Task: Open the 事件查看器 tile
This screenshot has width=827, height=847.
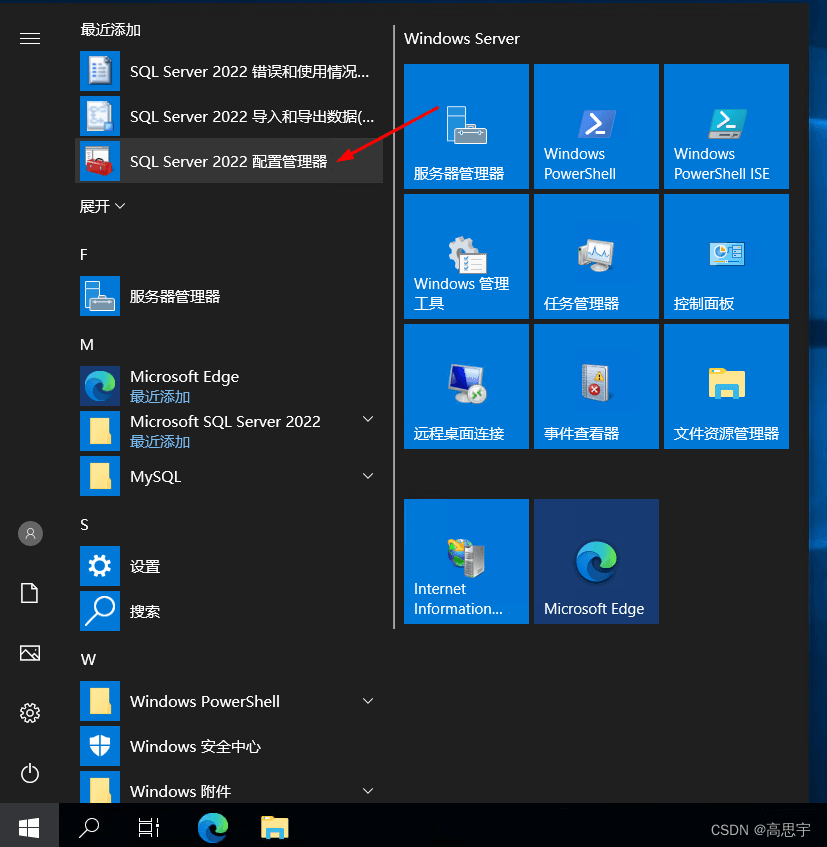Action: coord(596,387)
